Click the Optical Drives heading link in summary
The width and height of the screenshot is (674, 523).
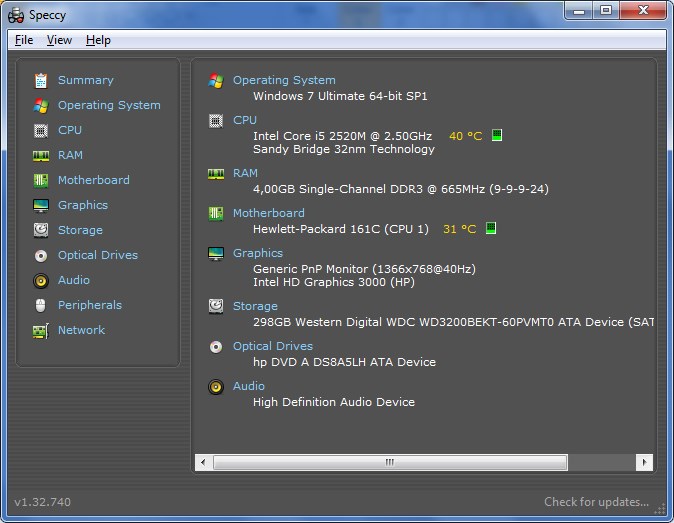click(273, 346)
